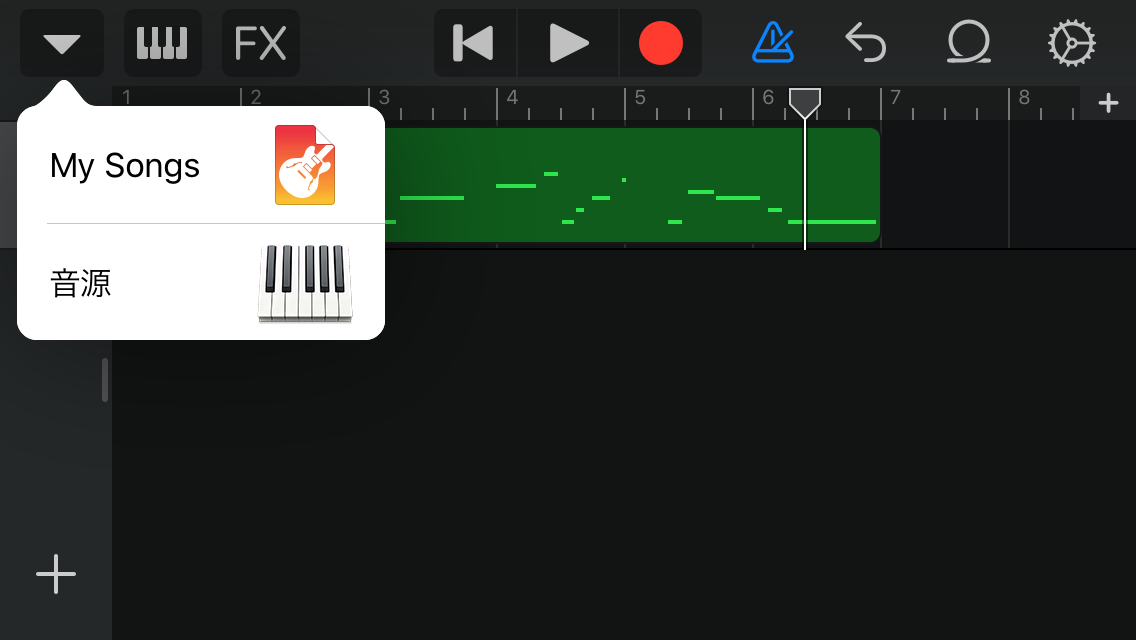Start recording with the red button
This screenshot has width=1136, height=640.
660,43
